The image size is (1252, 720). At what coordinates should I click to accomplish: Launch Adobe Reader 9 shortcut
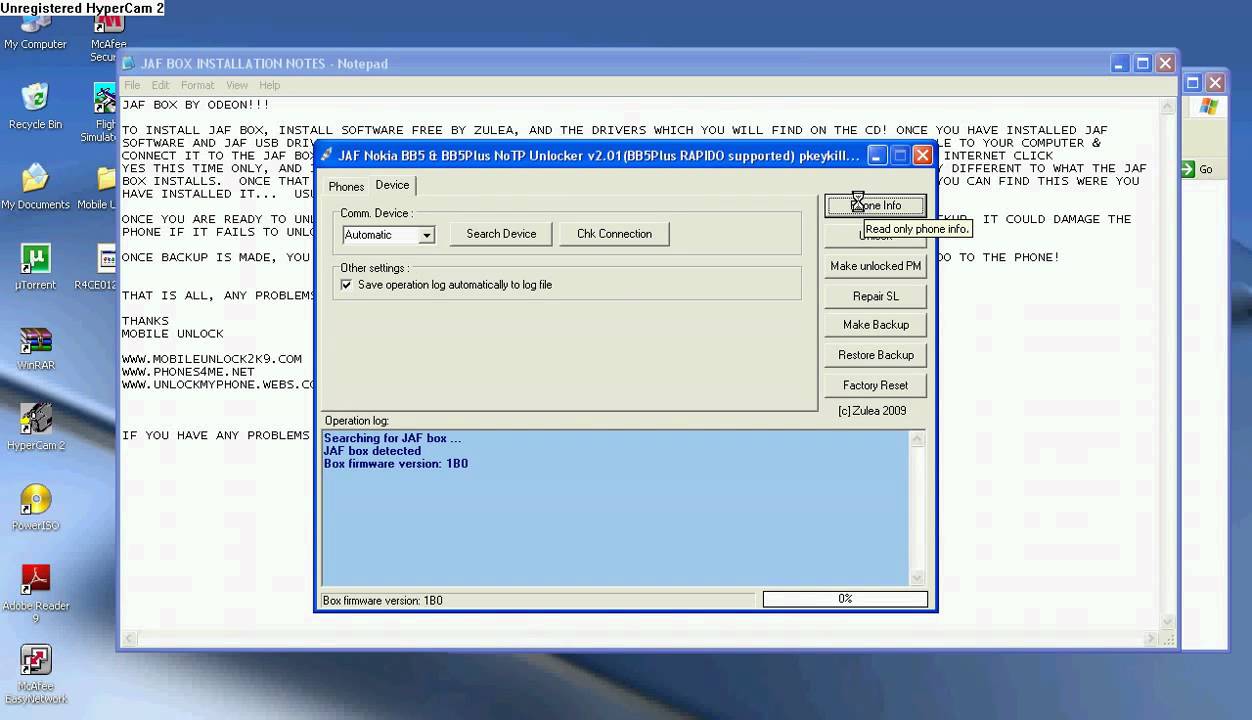pyautogui.click(x=35, y=593)
